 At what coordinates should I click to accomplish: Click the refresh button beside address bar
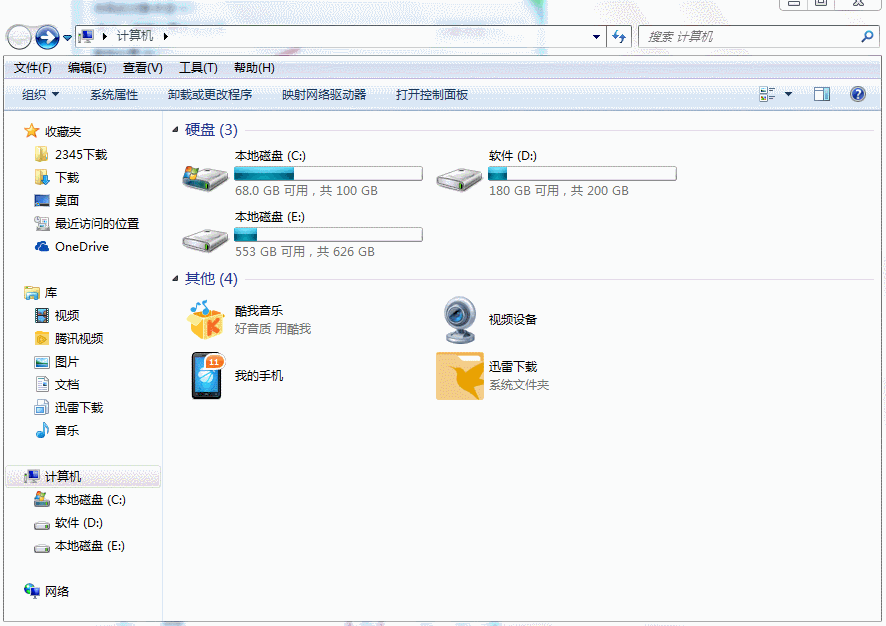(x=619, y=37)
